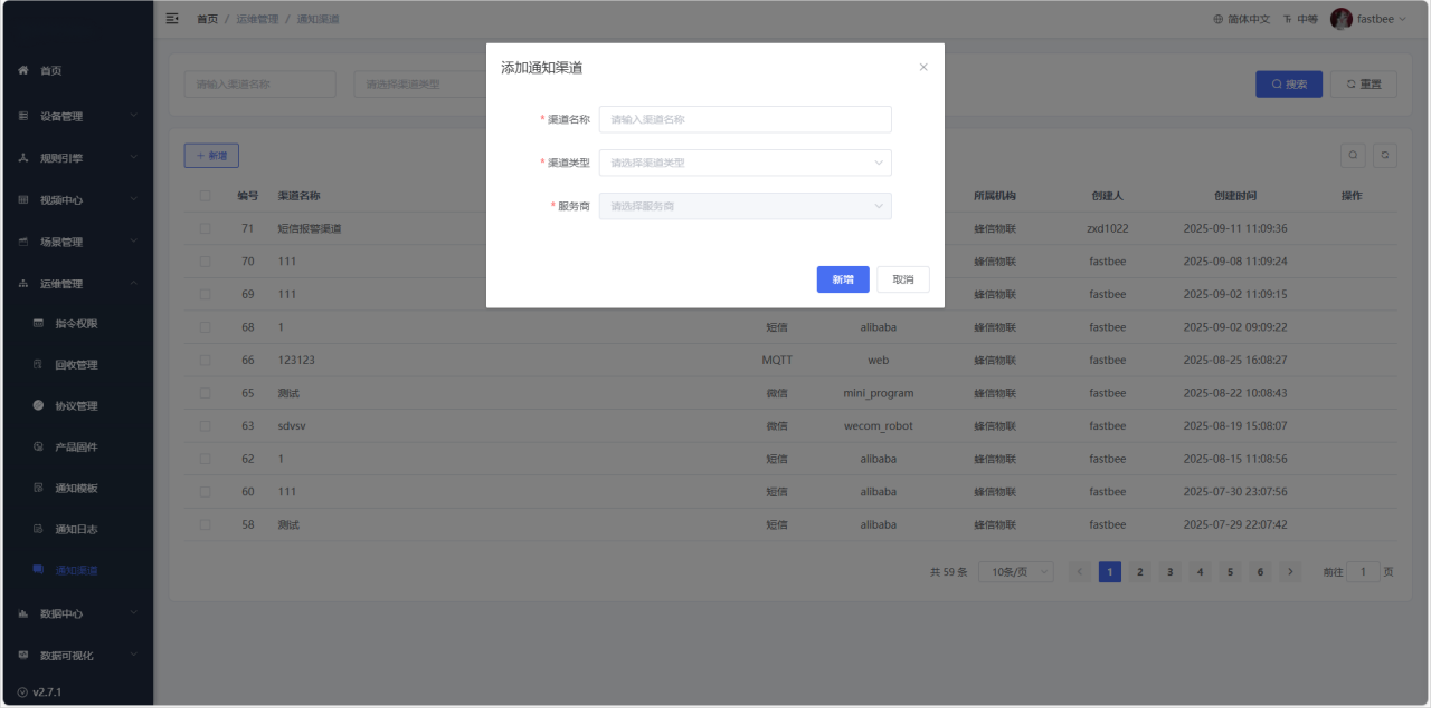Click the 首页 home icon in sidebar
This screenshot has width=1431, height=709.
(x=24, y=71)
